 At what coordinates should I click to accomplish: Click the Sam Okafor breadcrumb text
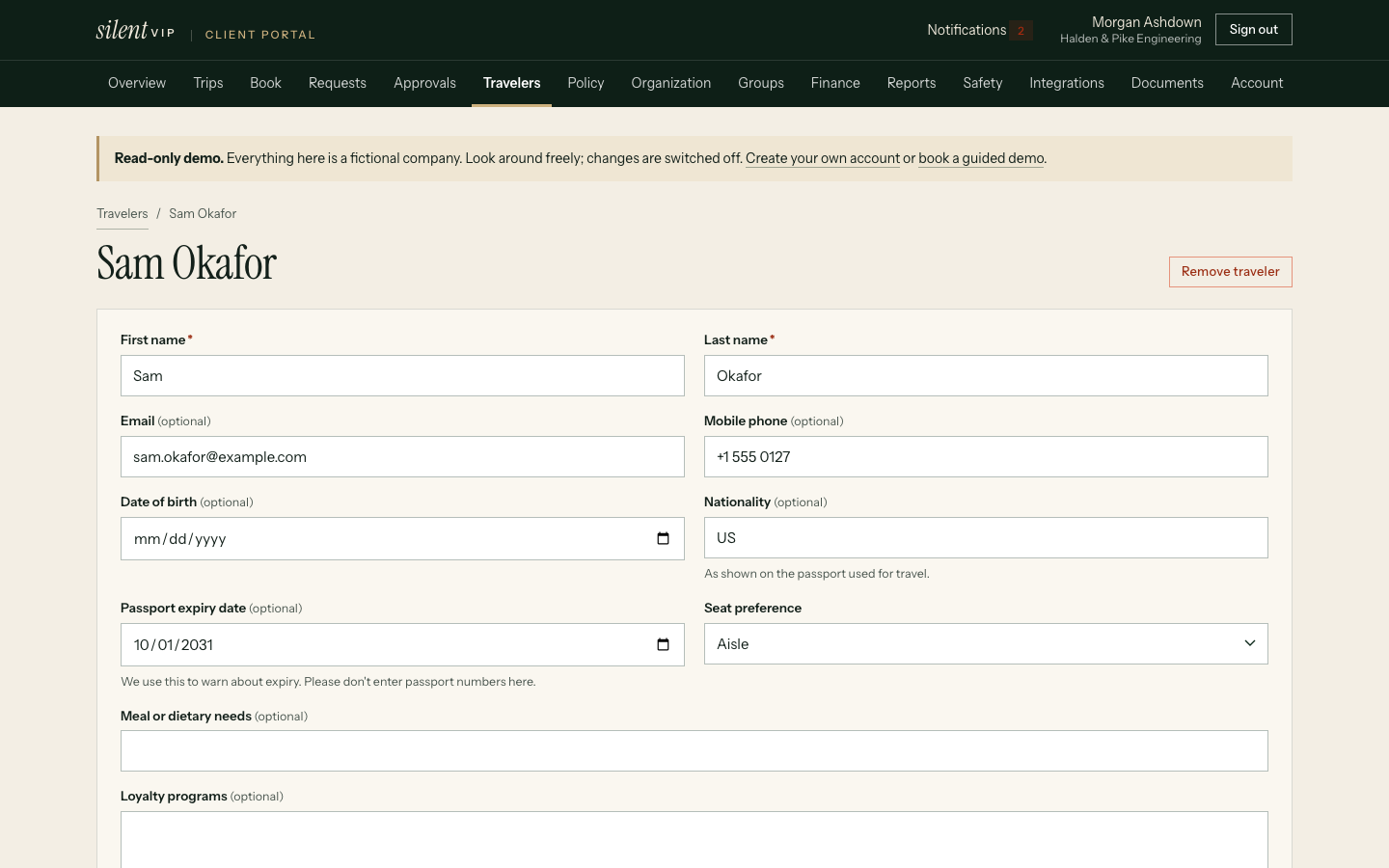tap(203, 214)
